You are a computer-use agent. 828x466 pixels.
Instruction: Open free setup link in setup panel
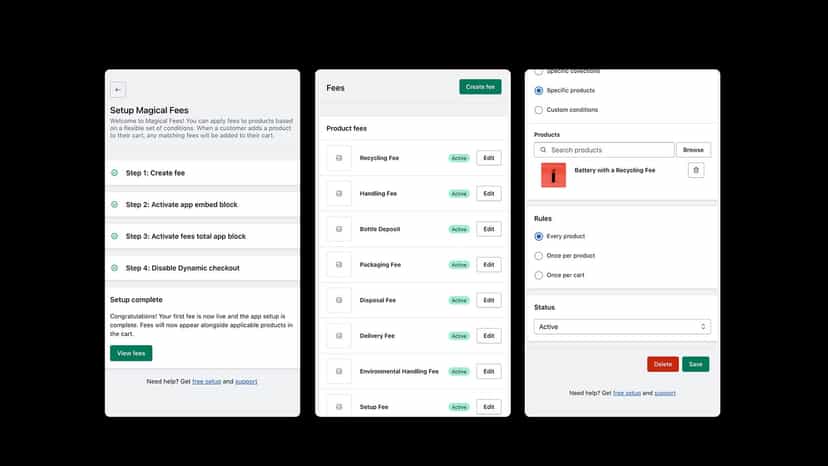tap(206, 381)
